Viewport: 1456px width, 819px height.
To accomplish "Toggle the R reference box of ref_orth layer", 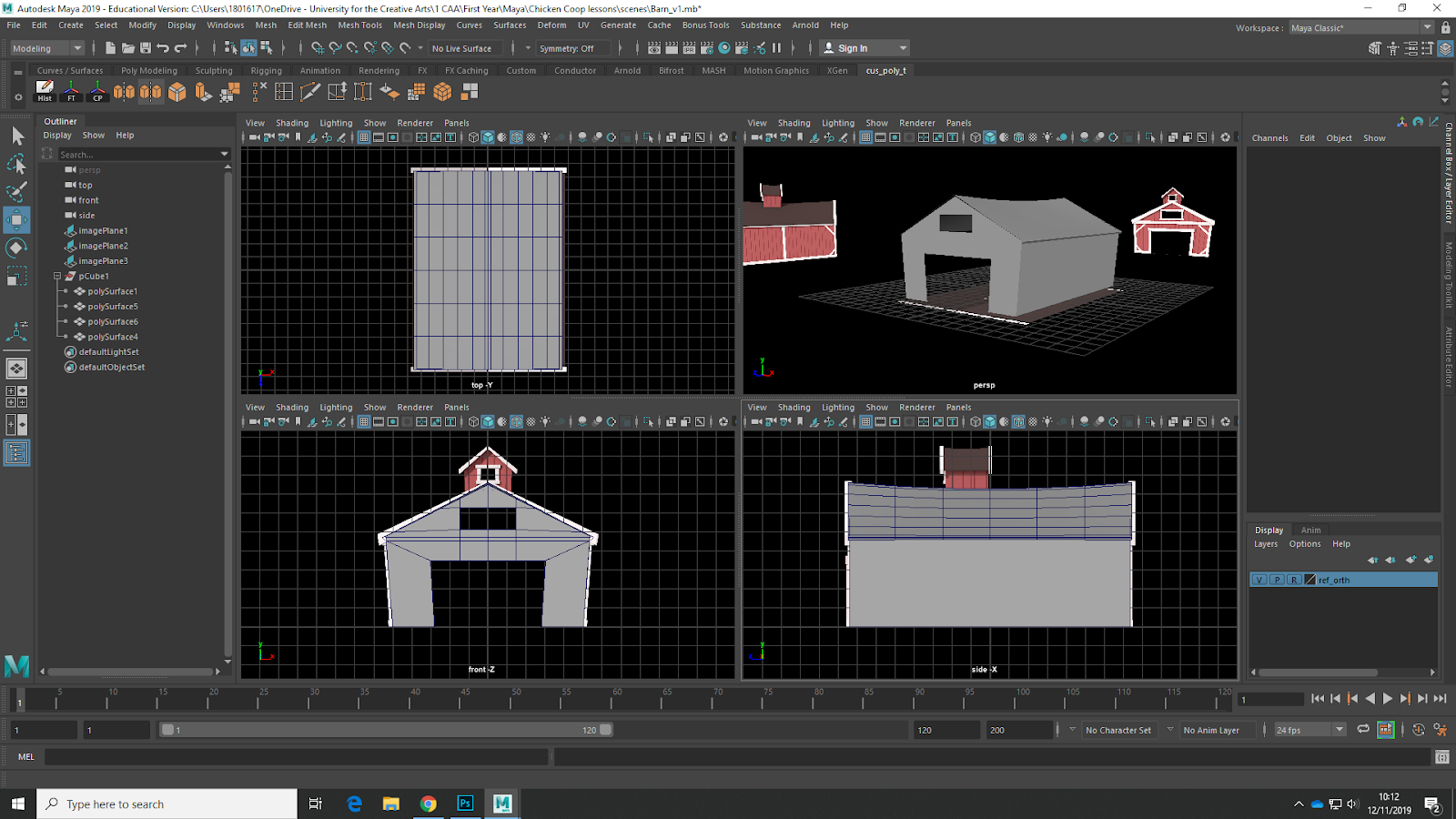I will [1293, 580].
